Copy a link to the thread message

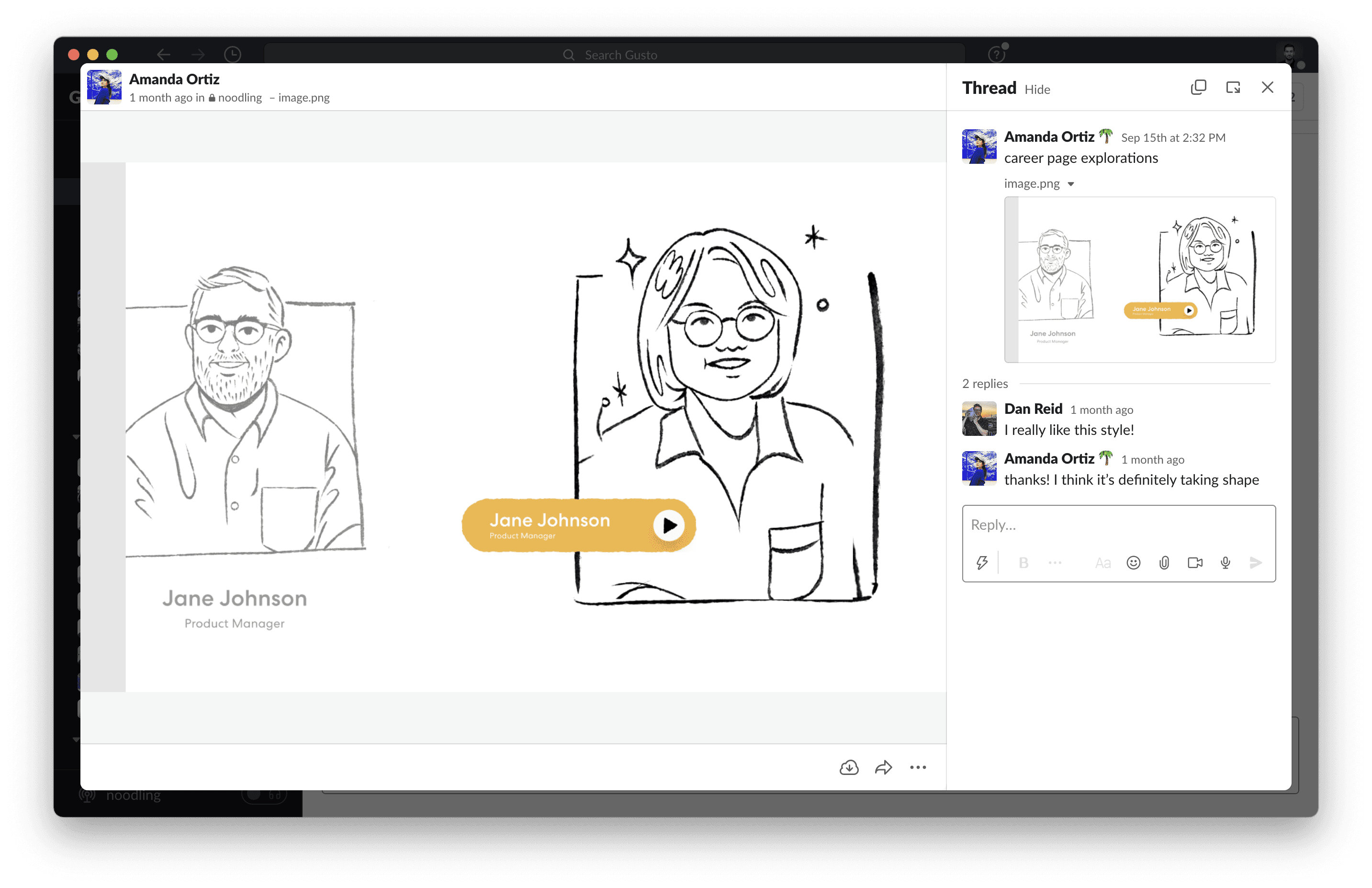tap(1199, 87)
